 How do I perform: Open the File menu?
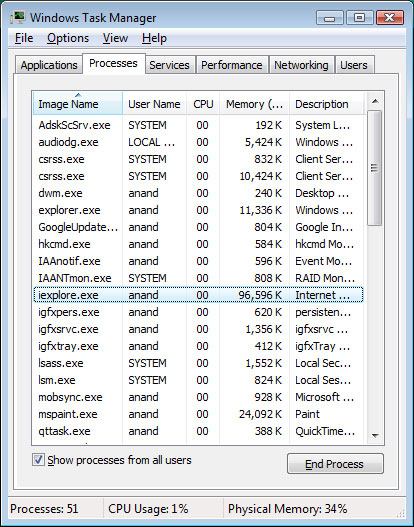click(x=24, y=38)
